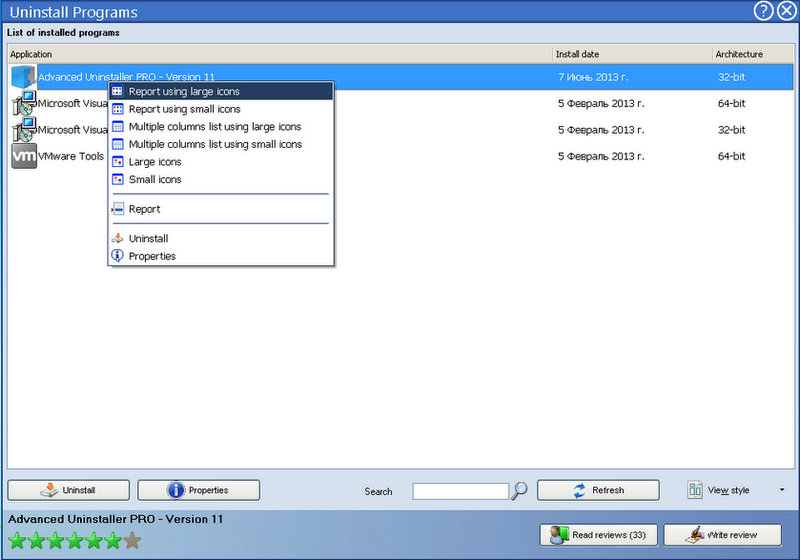Choose 'Report using small icons' option
Screen dimensions: 800x560
coord(221,109)
